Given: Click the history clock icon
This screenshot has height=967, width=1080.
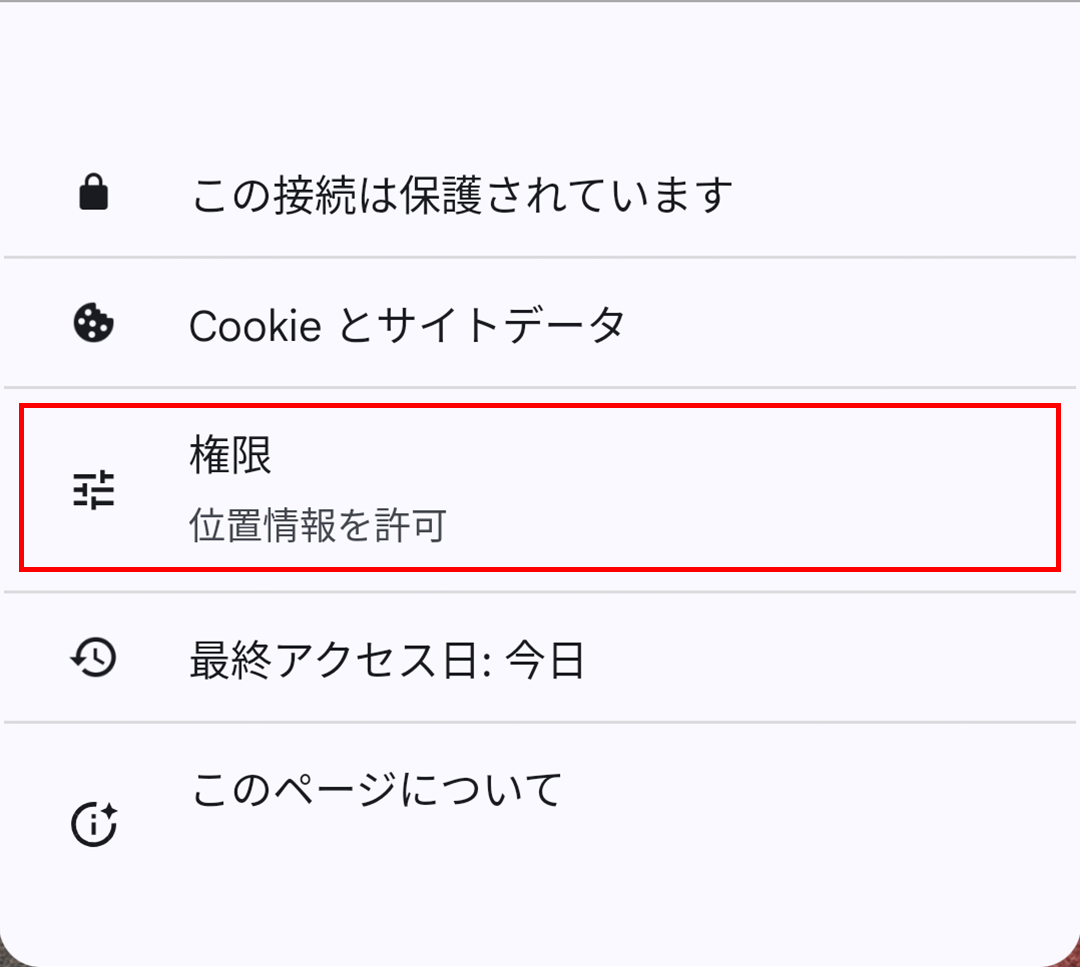Looking at the screenshot, I should coord(94,657).
